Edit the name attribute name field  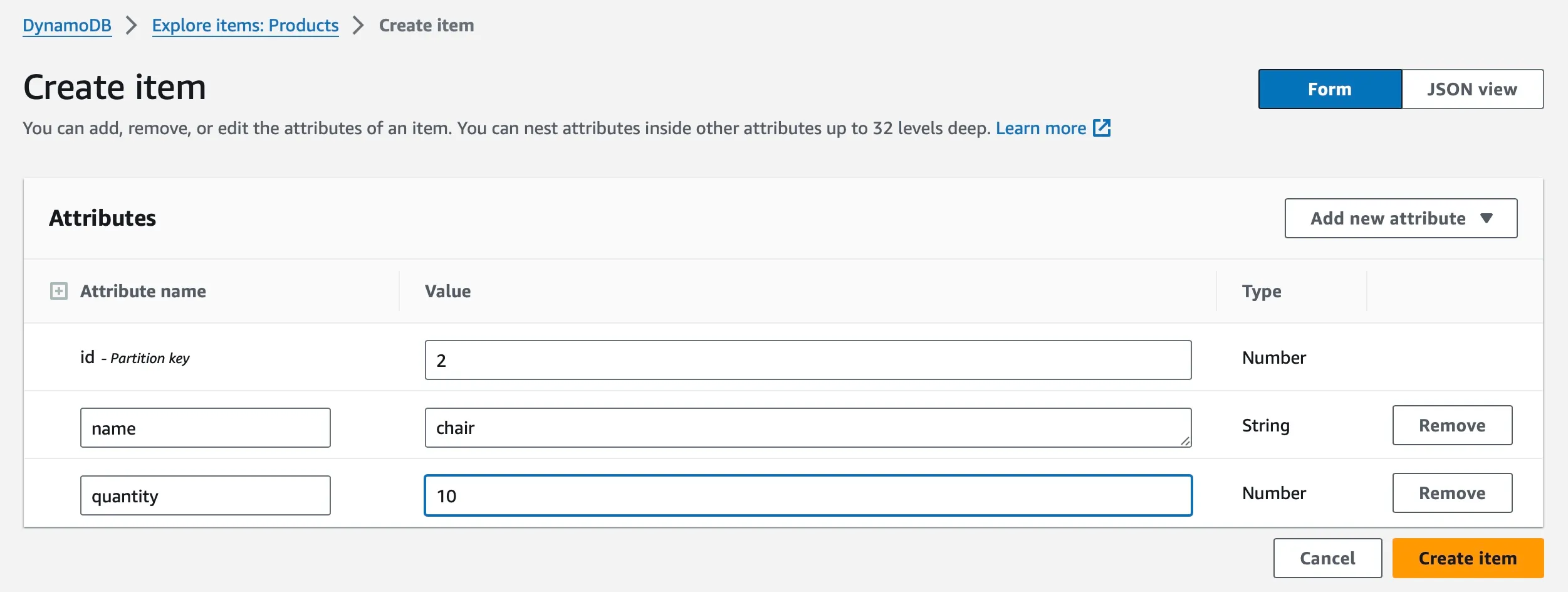[205, 428]
